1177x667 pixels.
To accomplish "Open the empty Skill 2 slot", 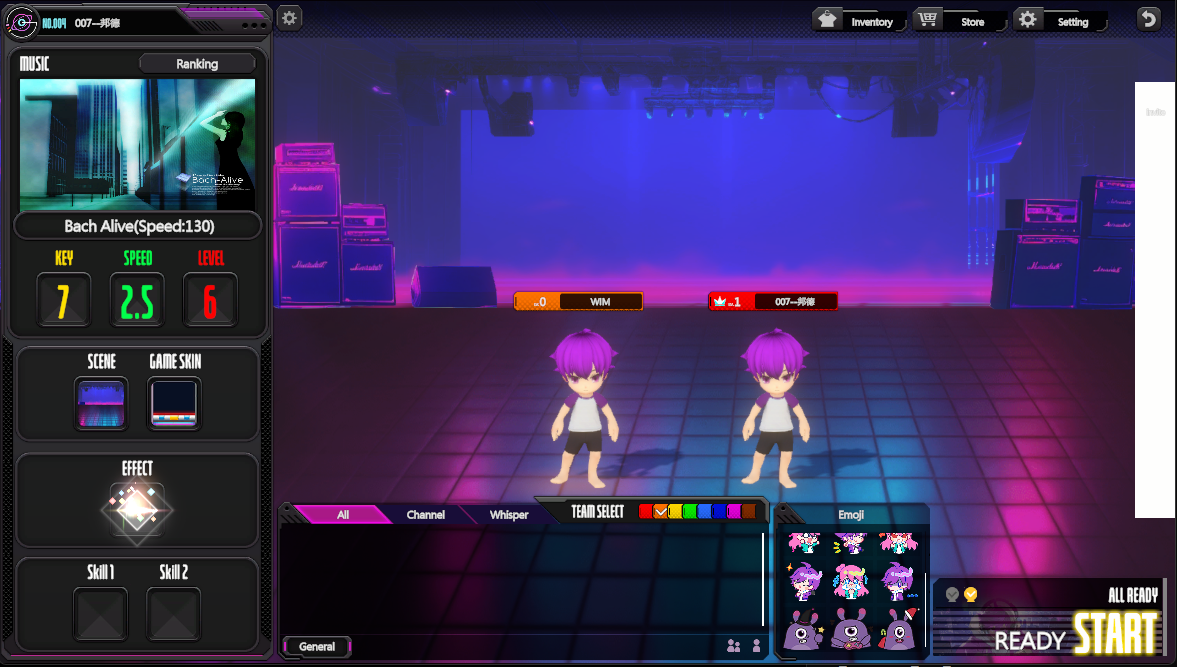I will [173, 613].
